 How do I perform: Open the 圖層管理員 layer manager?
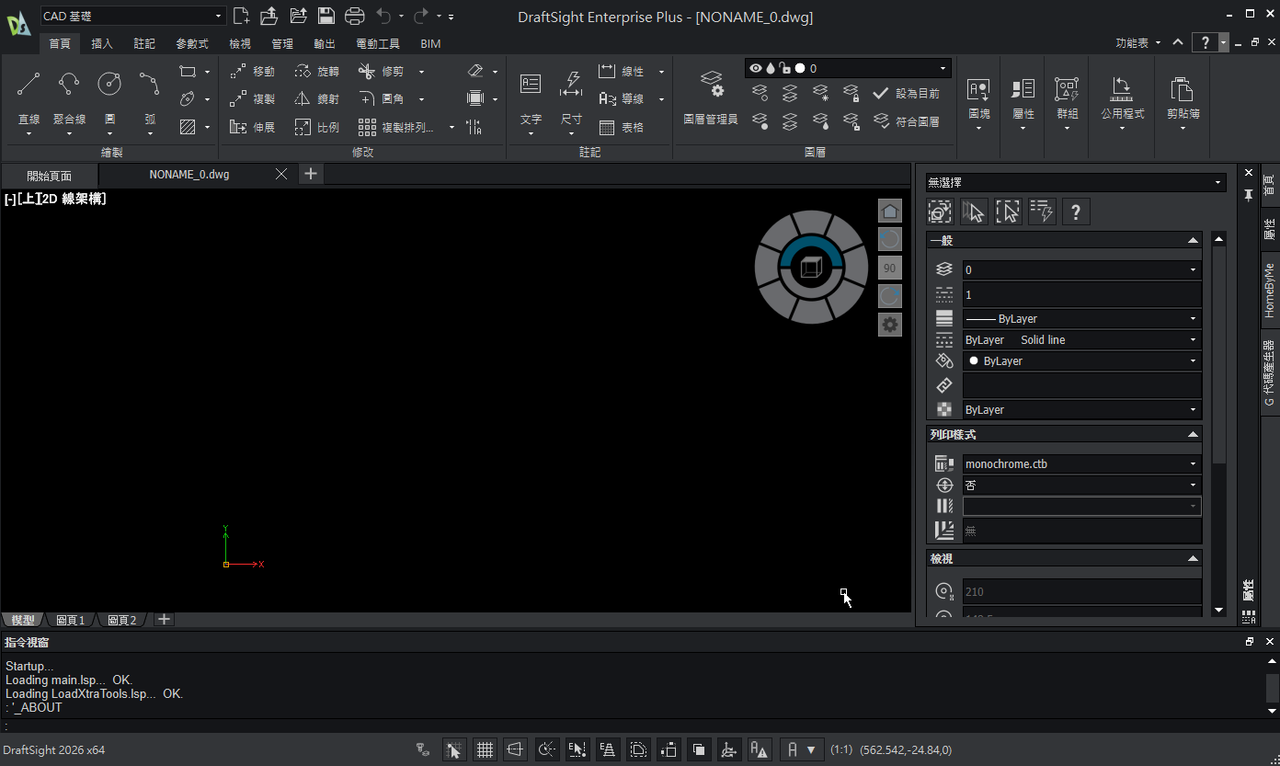711,97
